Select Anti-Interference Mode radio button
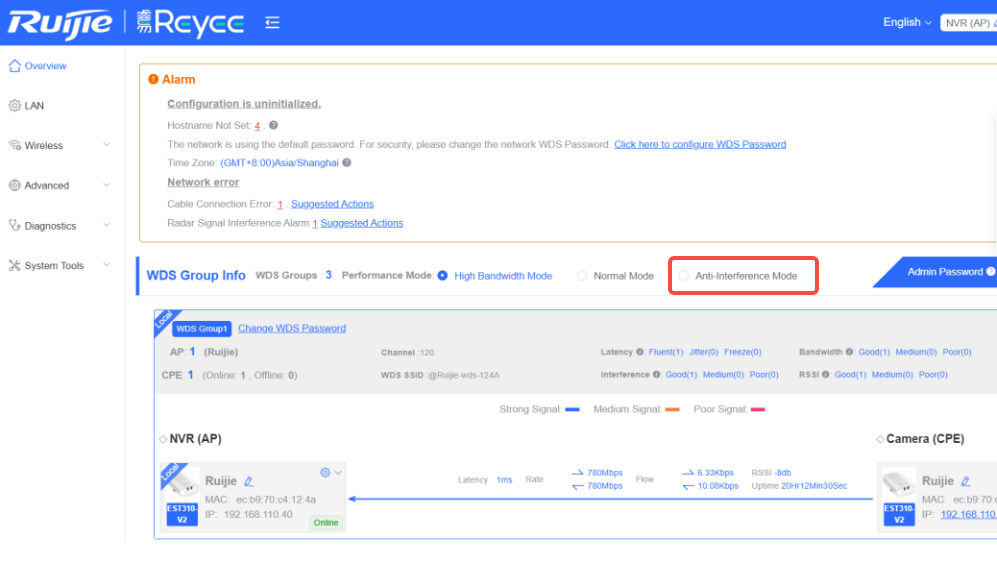Viewport: 997px width, 565px height. click(x=684, y=276)
